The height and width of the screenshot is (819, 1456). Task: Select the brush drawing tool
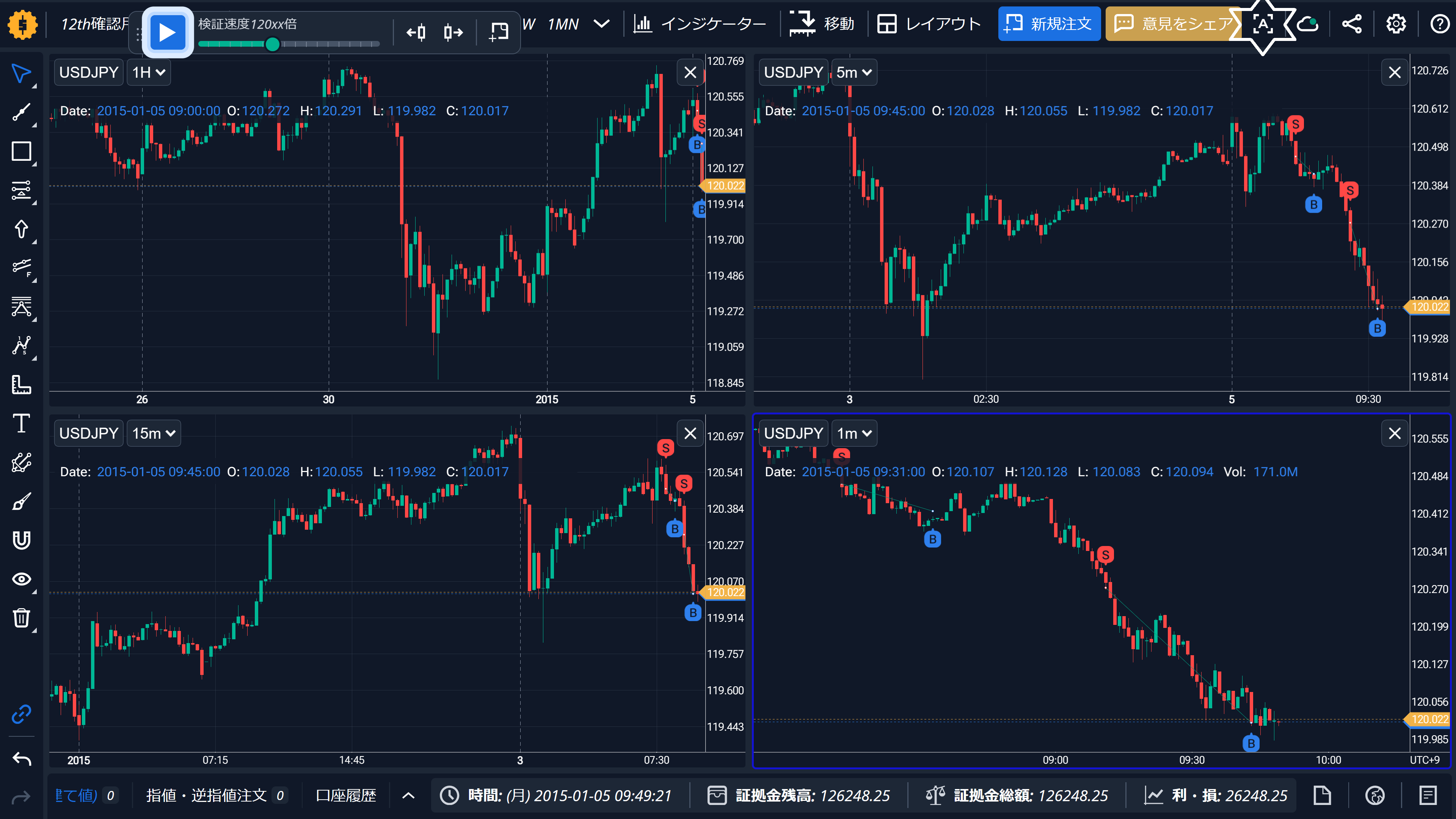22,501
